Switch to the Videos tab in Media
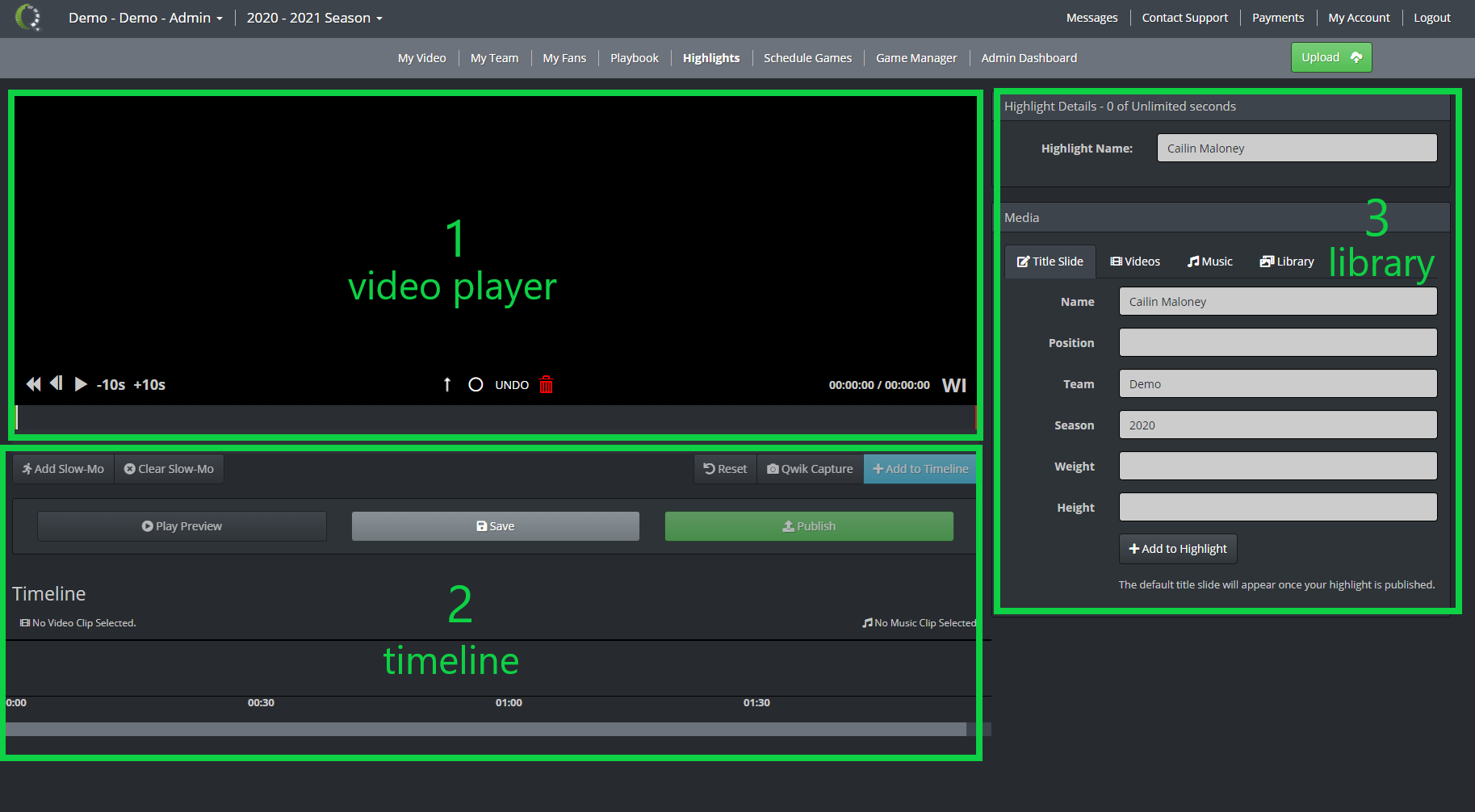Screen dimensions: 1475x812 coord(1134,261)
